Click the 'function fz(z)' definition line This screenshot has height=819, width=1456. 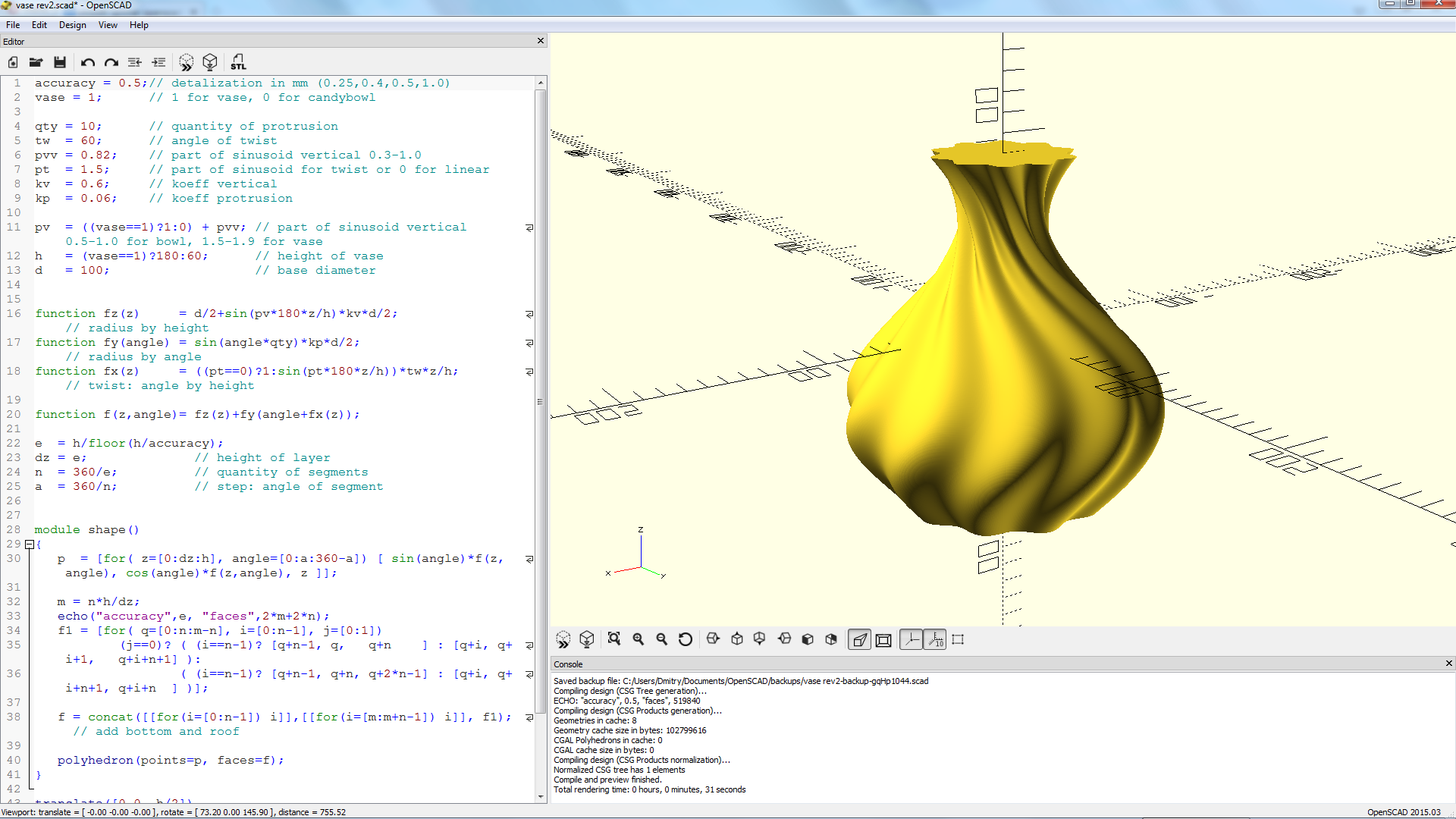[216, 314]
